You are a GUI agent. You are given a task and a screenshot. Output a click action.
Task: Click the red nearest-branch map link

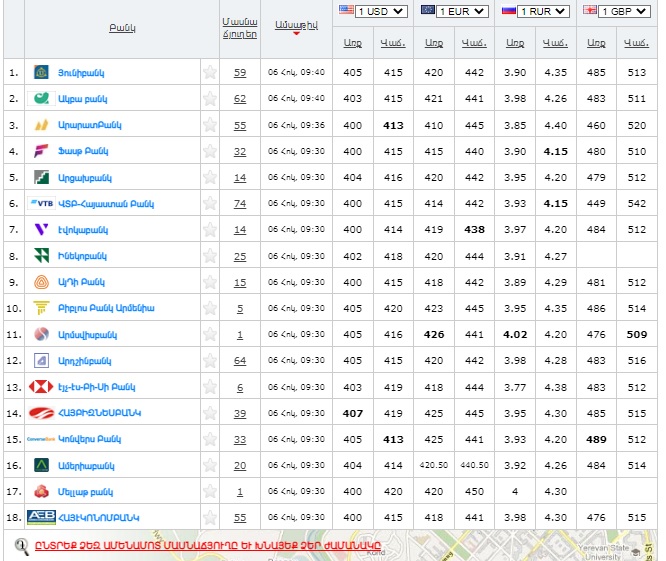point(209,546)
